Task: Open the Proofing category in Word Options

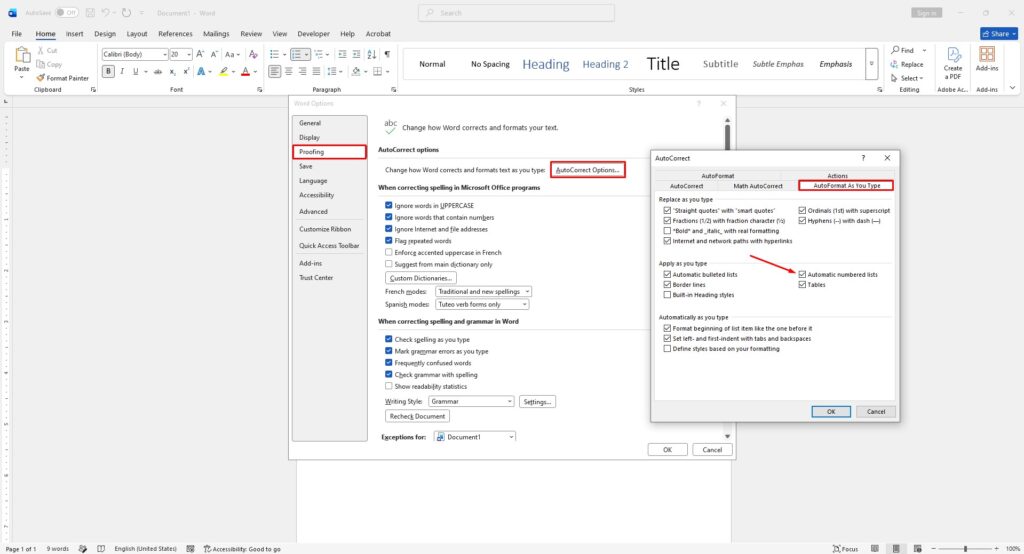Action: point(329,152)
